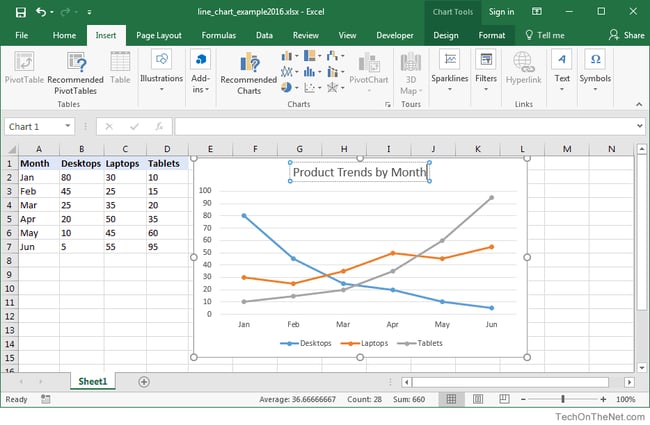Switch to the Formulas ribbon tab
650x425 pixels.
click(218, 34)
